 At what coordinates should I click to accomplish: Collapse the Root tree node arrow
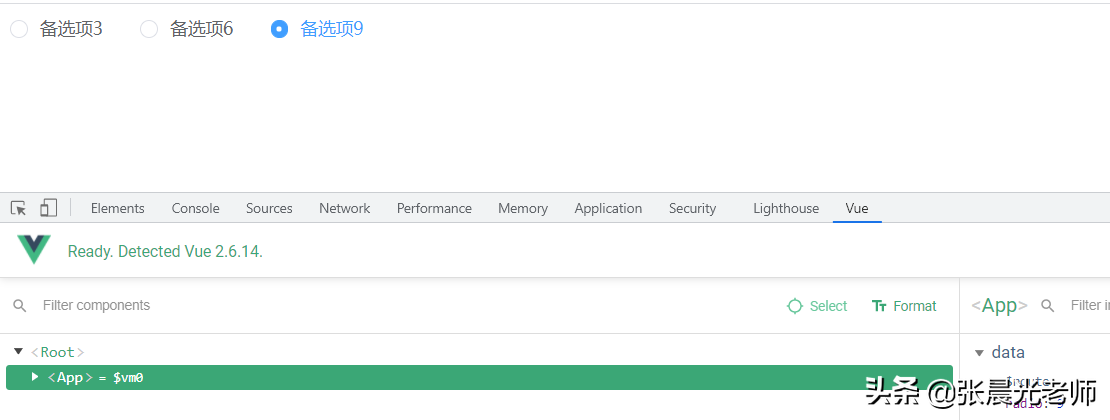(18, 352)
